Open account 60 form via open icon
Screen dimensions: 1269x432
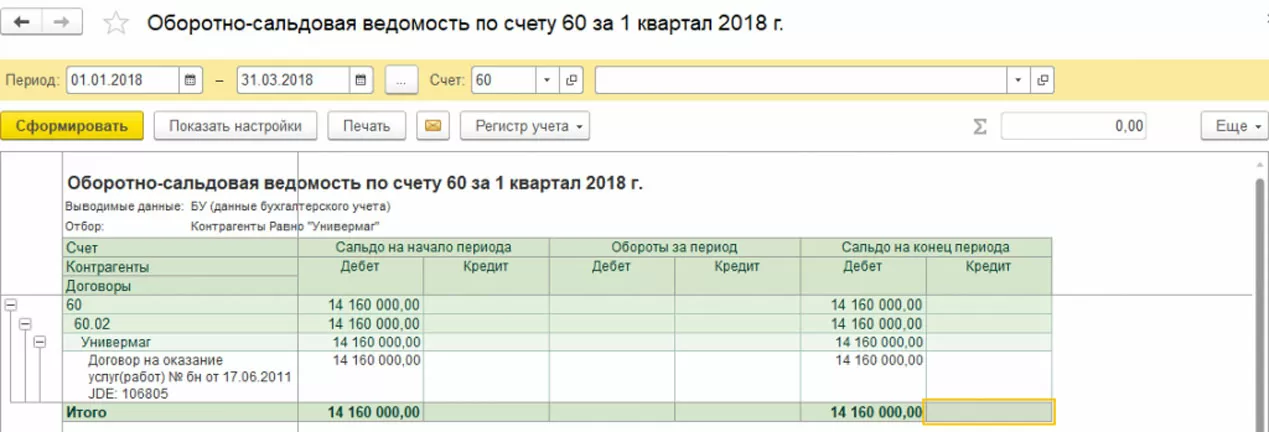point(573,80)
